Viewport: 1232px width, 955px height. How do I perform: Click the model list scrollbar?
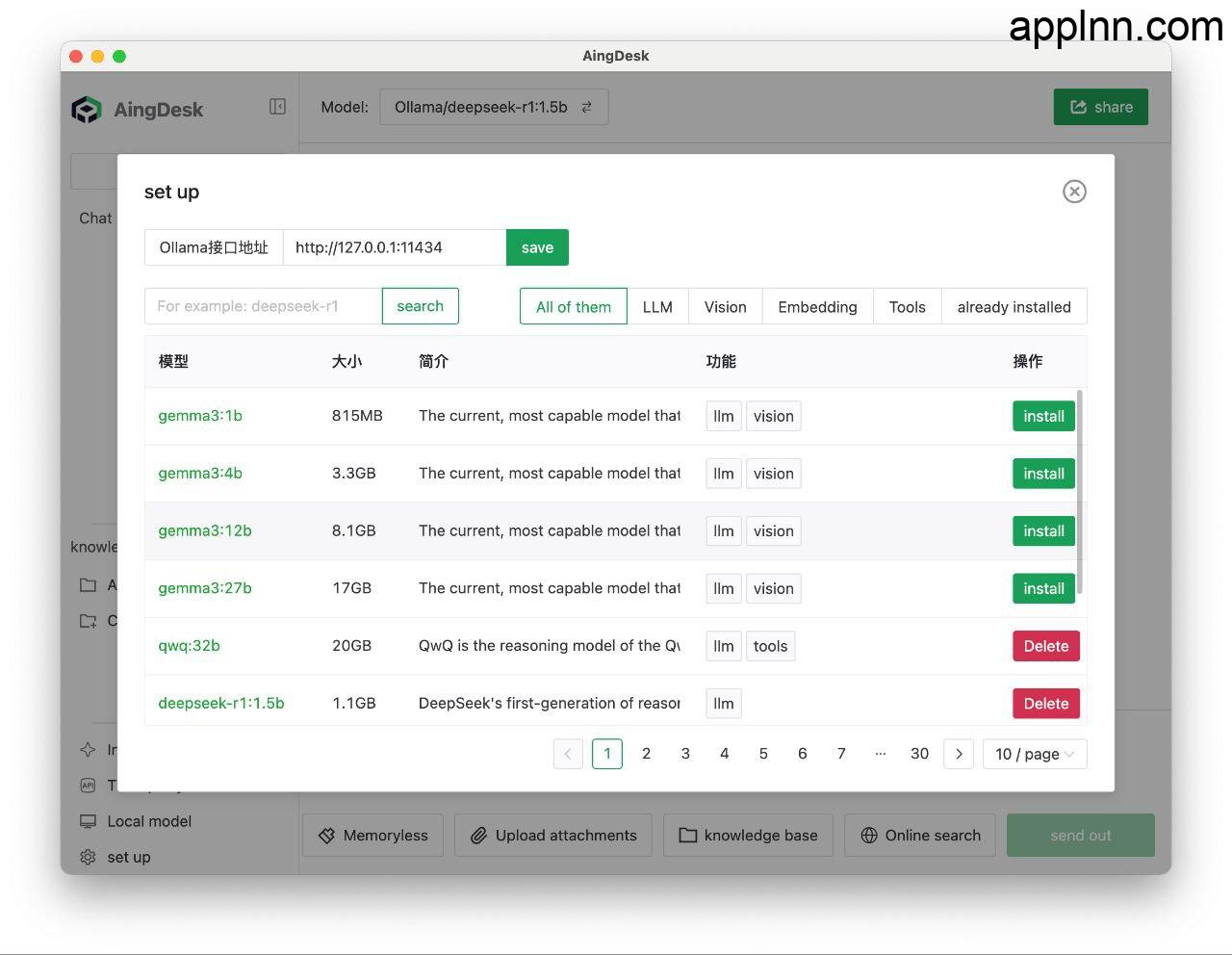point(1080,491)
